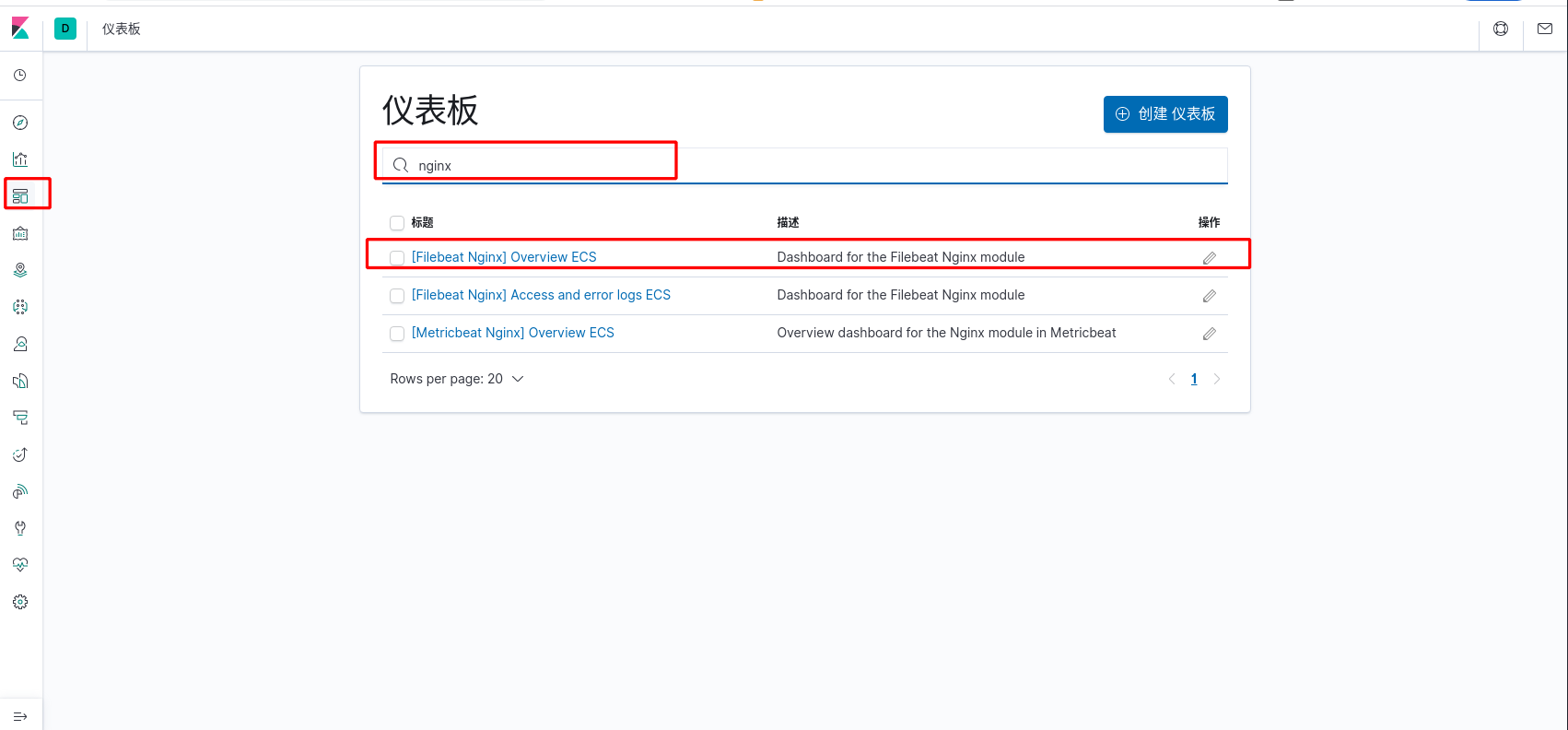Select page 1 in pagination

pyautogui.click(x=1194, y=379)
